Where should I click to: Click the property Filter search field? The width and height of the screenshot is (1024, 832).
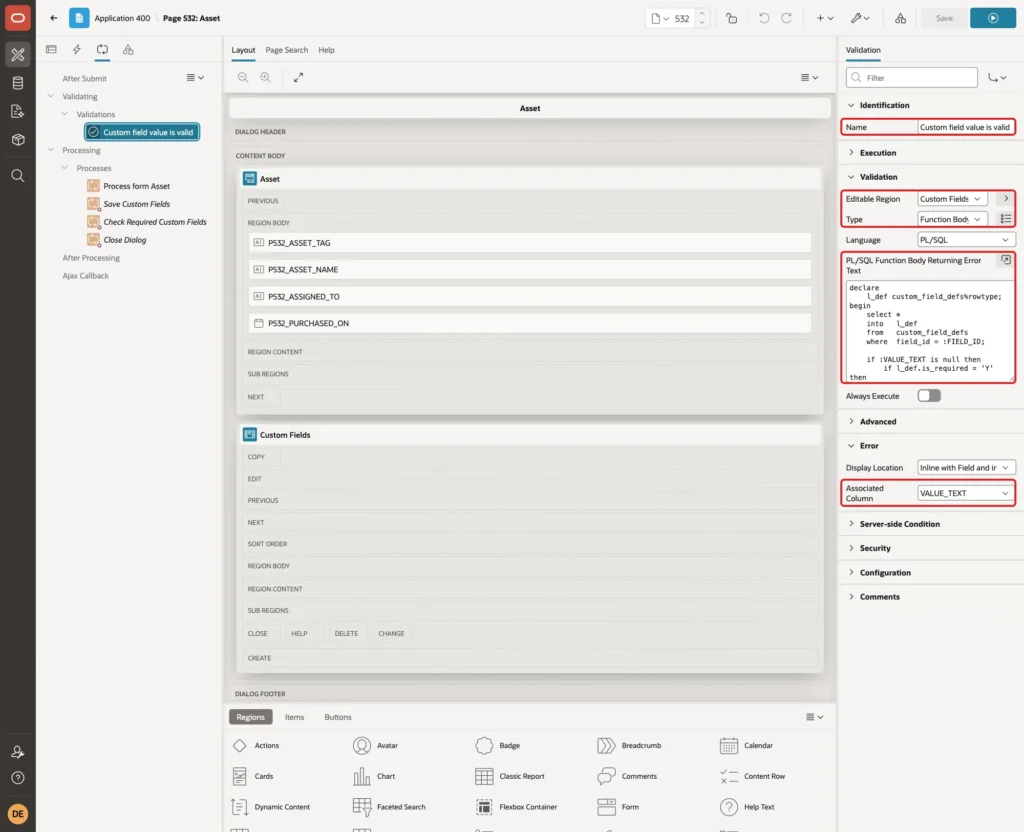912,78
